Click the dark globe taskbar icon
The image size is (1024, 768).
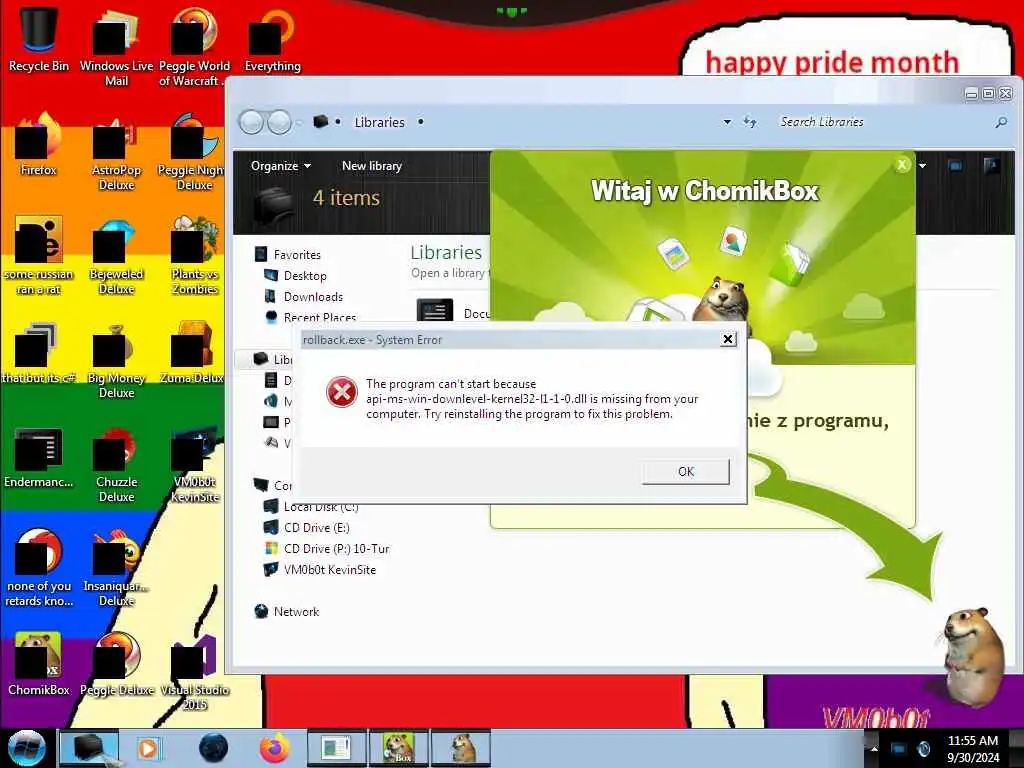point(214,748)
